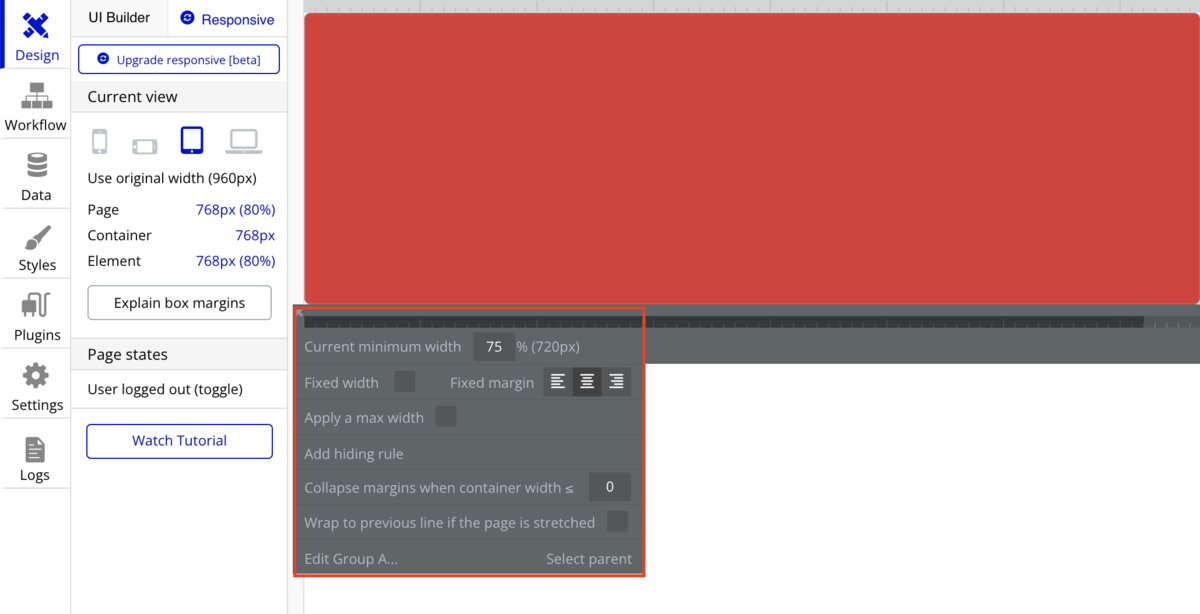Choose right alignment for fixed margin
This screenshot has width=1200, height=614.
tap(616, 382)
